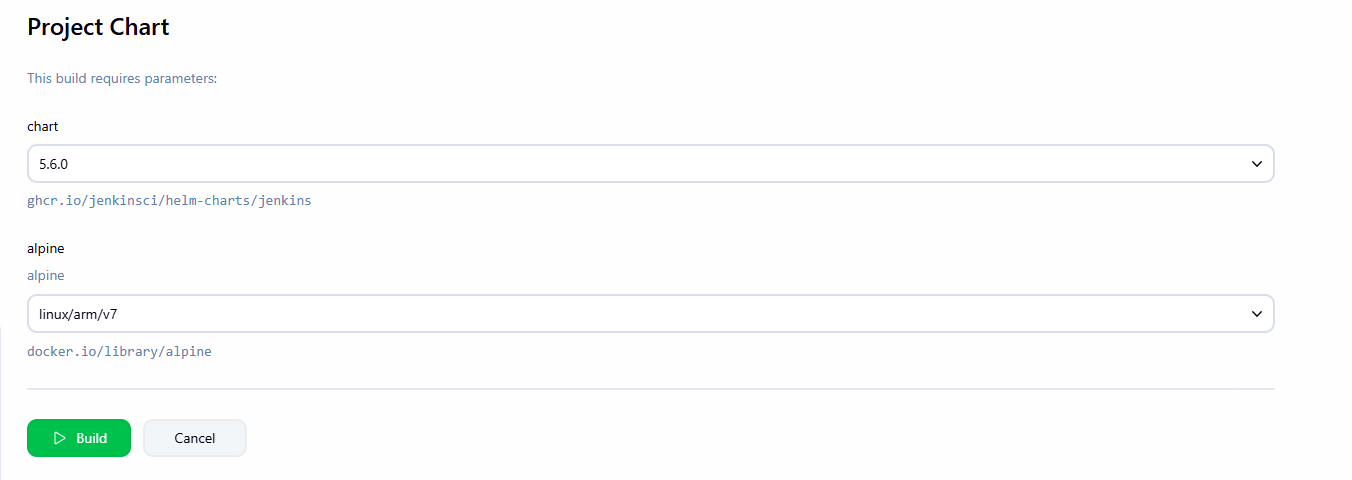Click the middle of alpine select box
Viewport: 1352px width, 480px height.
650,314
